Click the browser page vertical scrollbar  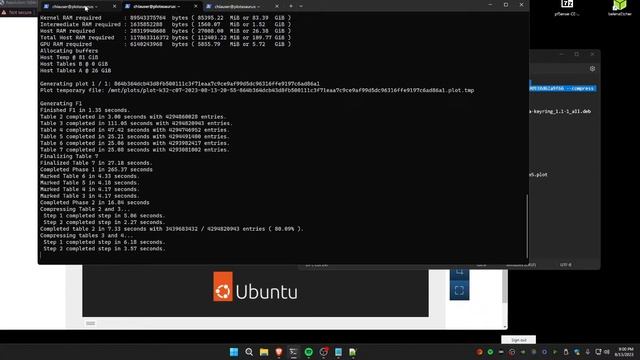point(505,286)
